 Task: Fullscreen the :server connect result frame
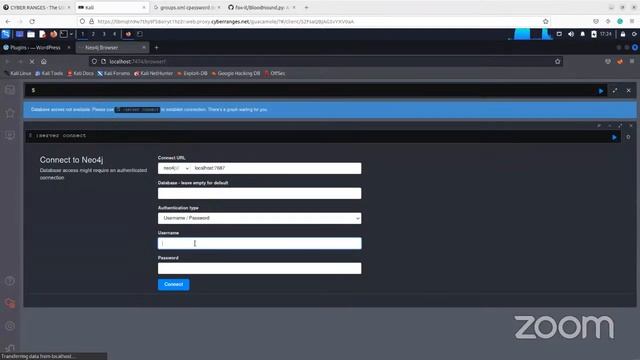(620, 126)
